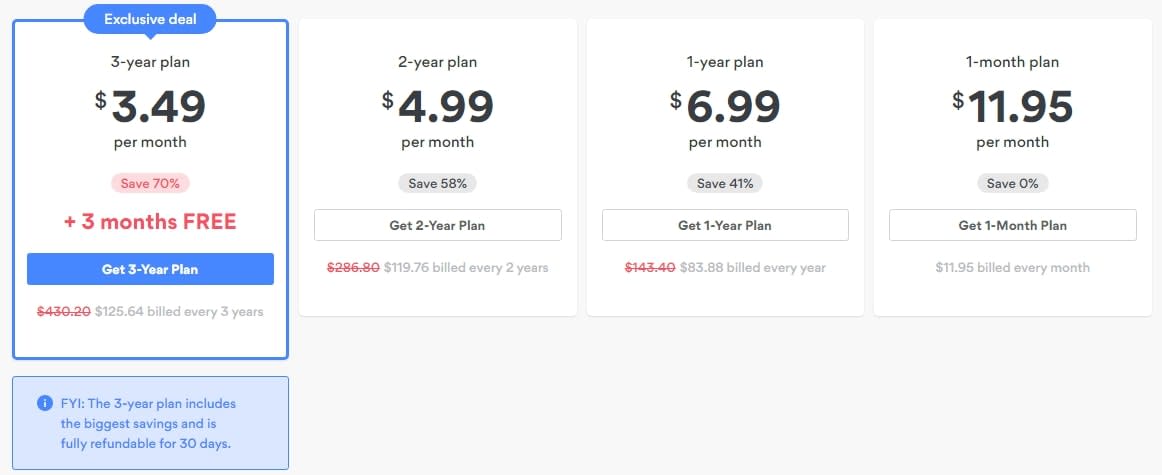
Task: Click the Save 58% badge
Action: tap(437, 183)
